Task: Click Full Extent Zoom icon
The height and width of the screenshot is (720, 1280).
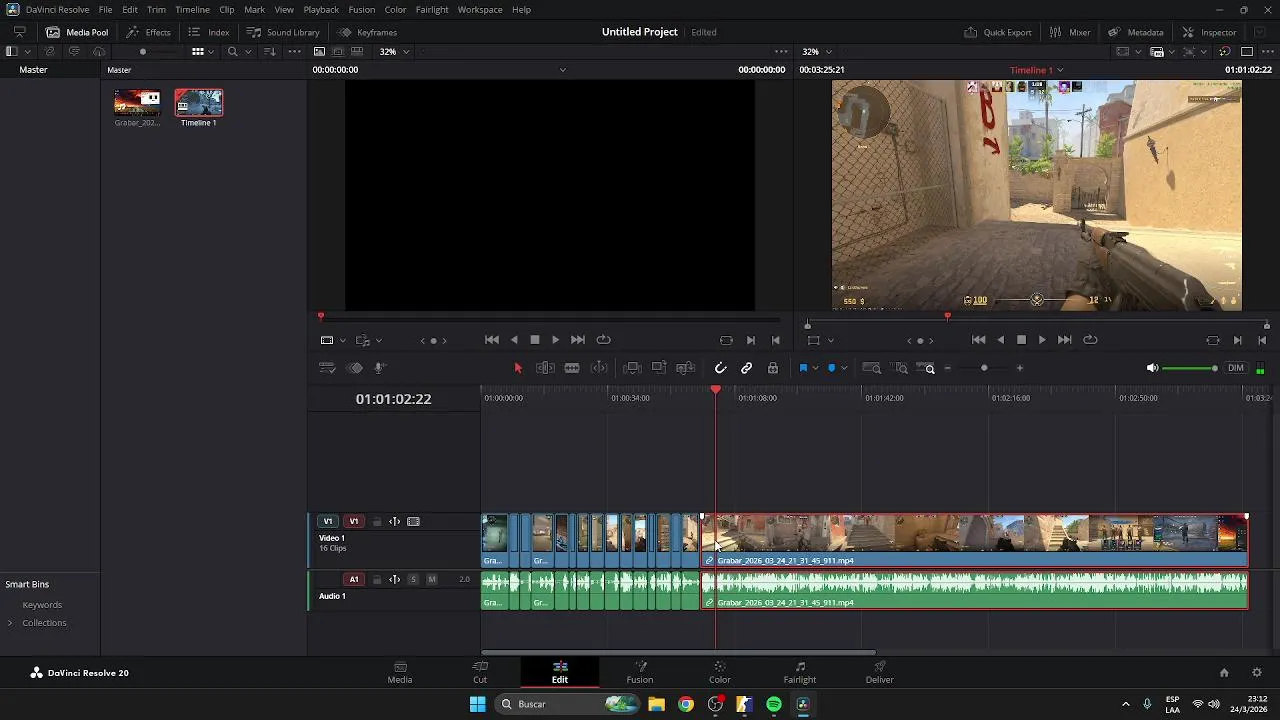Action: click(x=872, y=368)
